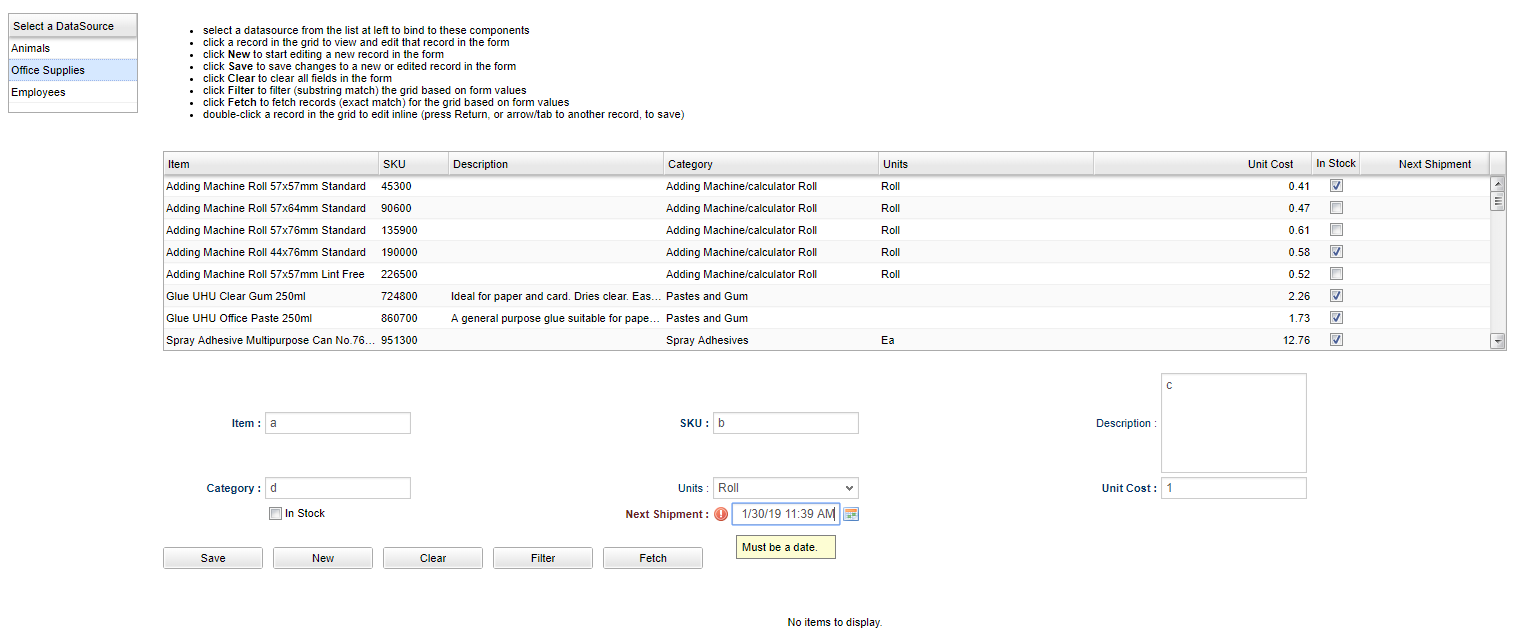Focus the Item text field
The image size is (1518, 636).
[338, 423]
